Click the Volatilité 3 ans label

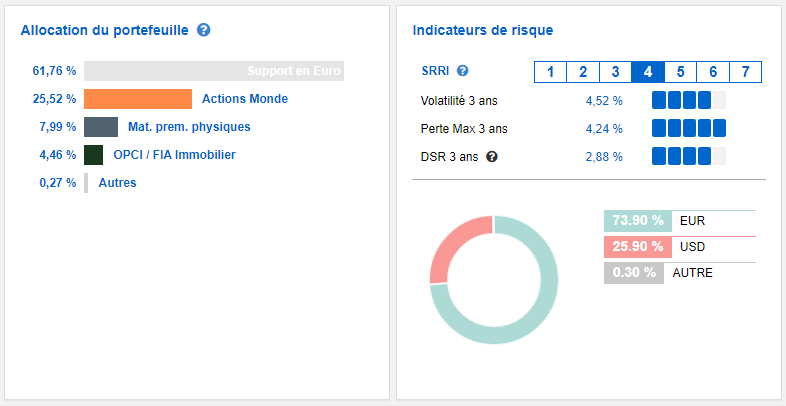coord(459,101)
